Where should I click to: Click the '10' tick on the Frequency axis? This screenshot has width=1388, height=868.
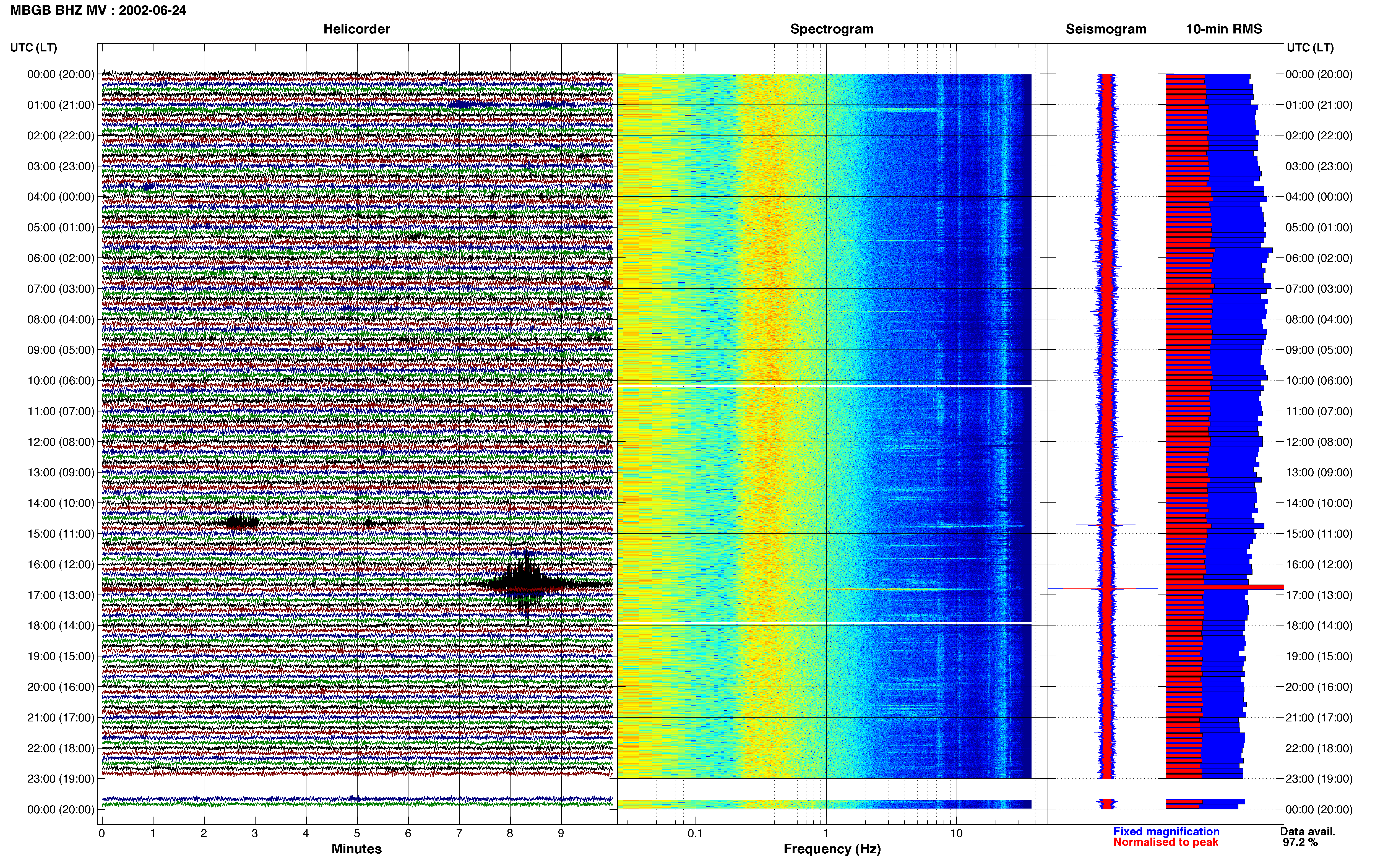(956, 833)
